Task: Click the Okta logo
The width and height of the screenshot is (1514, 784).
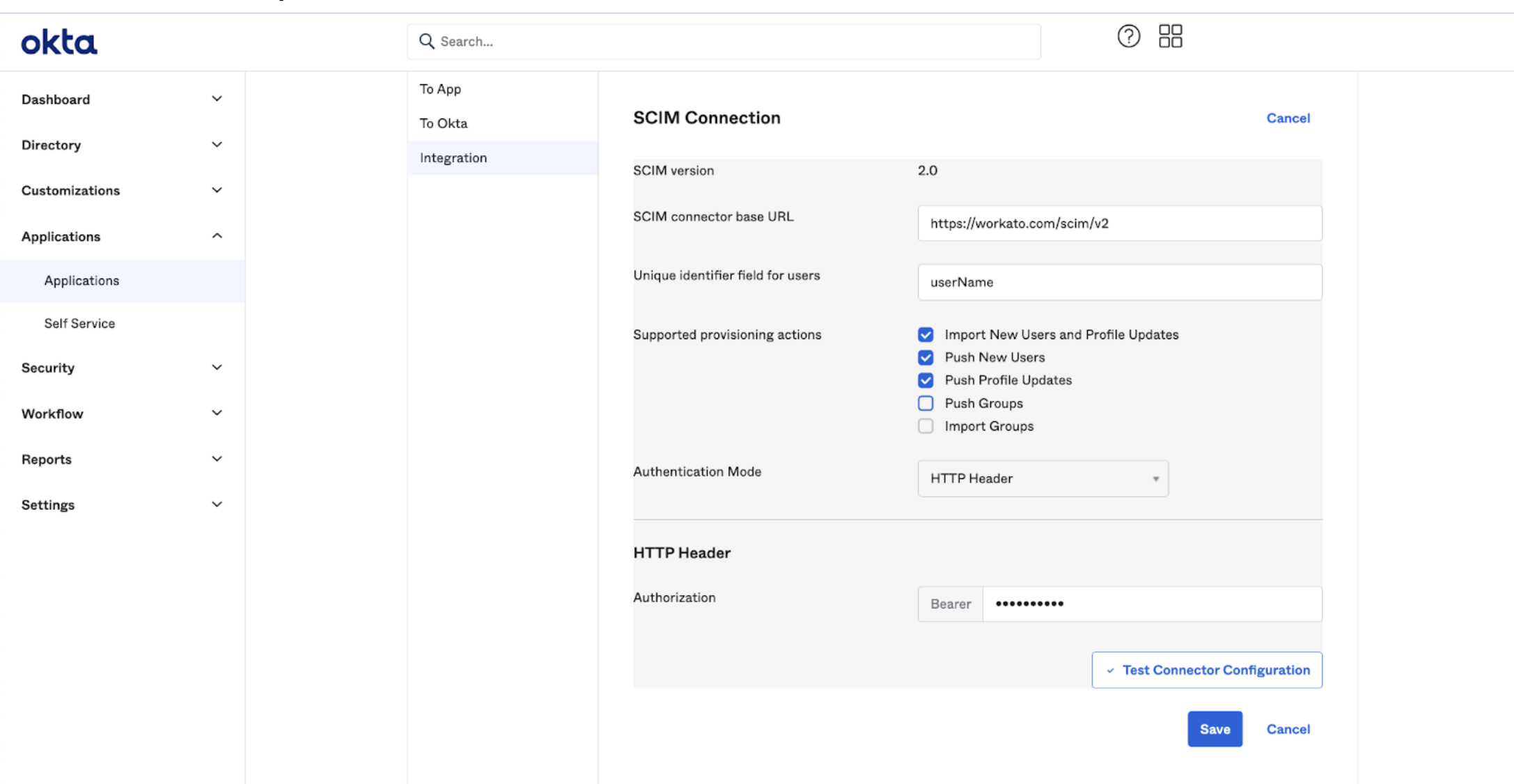Action: 58,42
